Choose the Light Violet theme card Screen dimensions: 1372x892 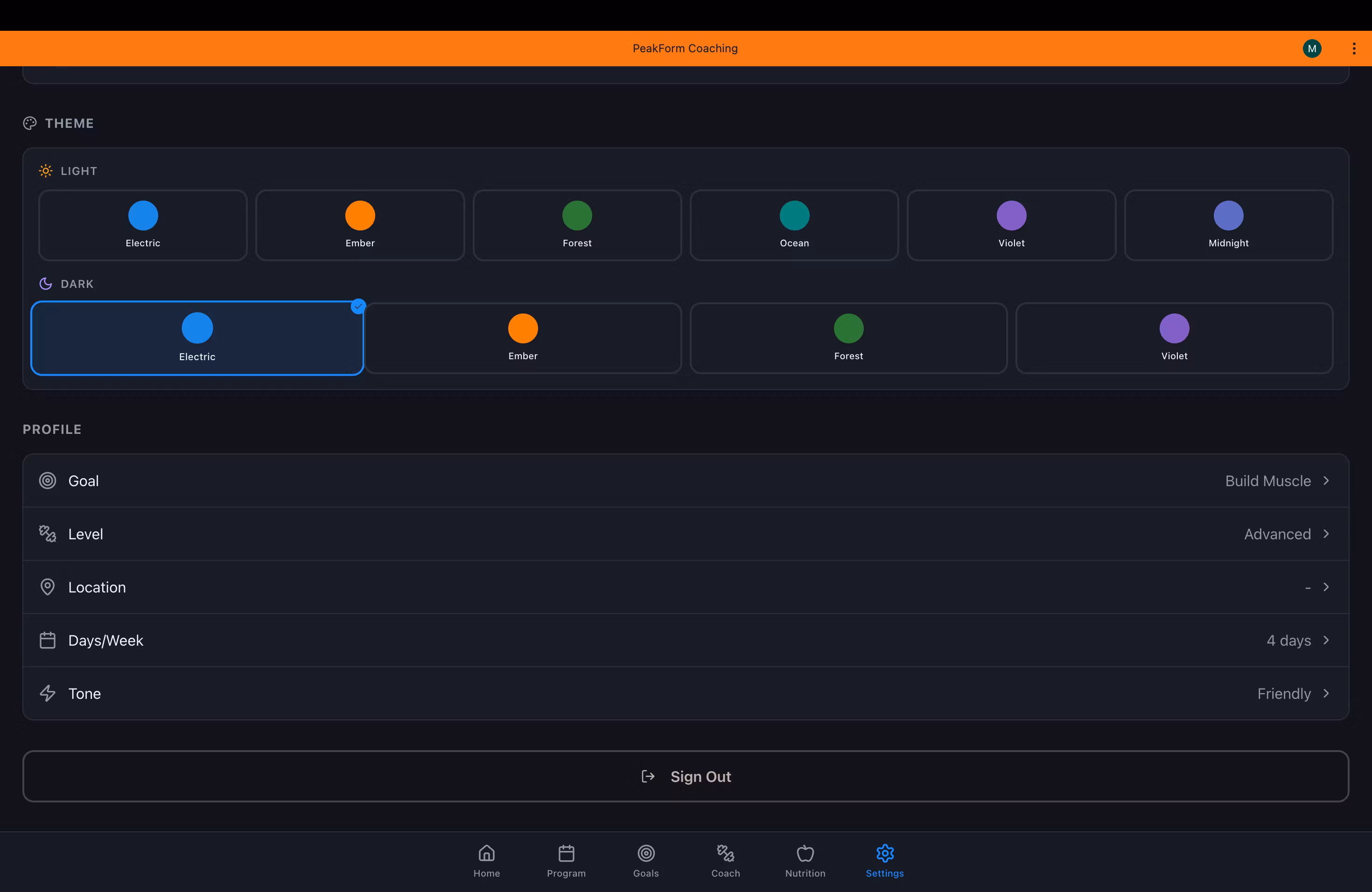[1012, 225]
